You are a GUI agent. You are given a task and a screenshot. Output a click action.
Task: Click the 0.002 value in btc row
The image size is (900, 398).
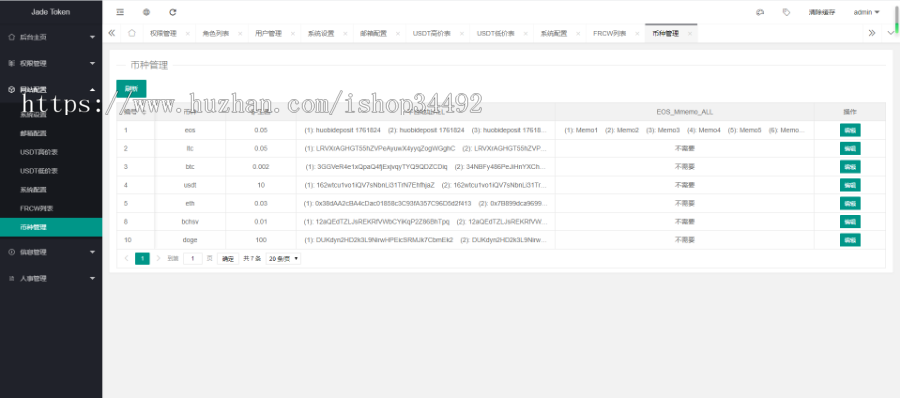coord(261,167)
